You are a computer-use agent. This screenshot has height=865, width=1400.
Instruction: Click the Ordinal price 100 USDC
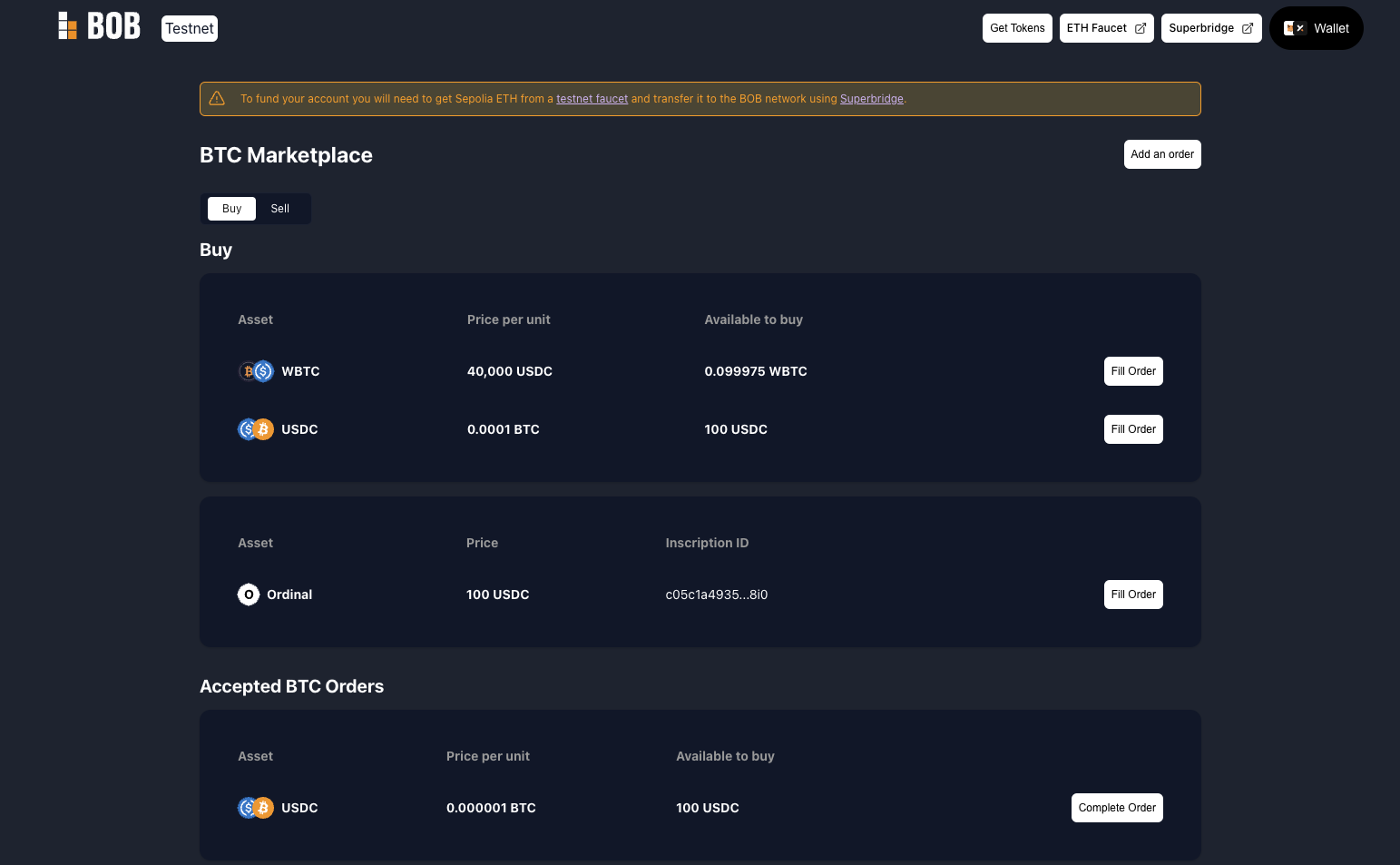point(498,595)
